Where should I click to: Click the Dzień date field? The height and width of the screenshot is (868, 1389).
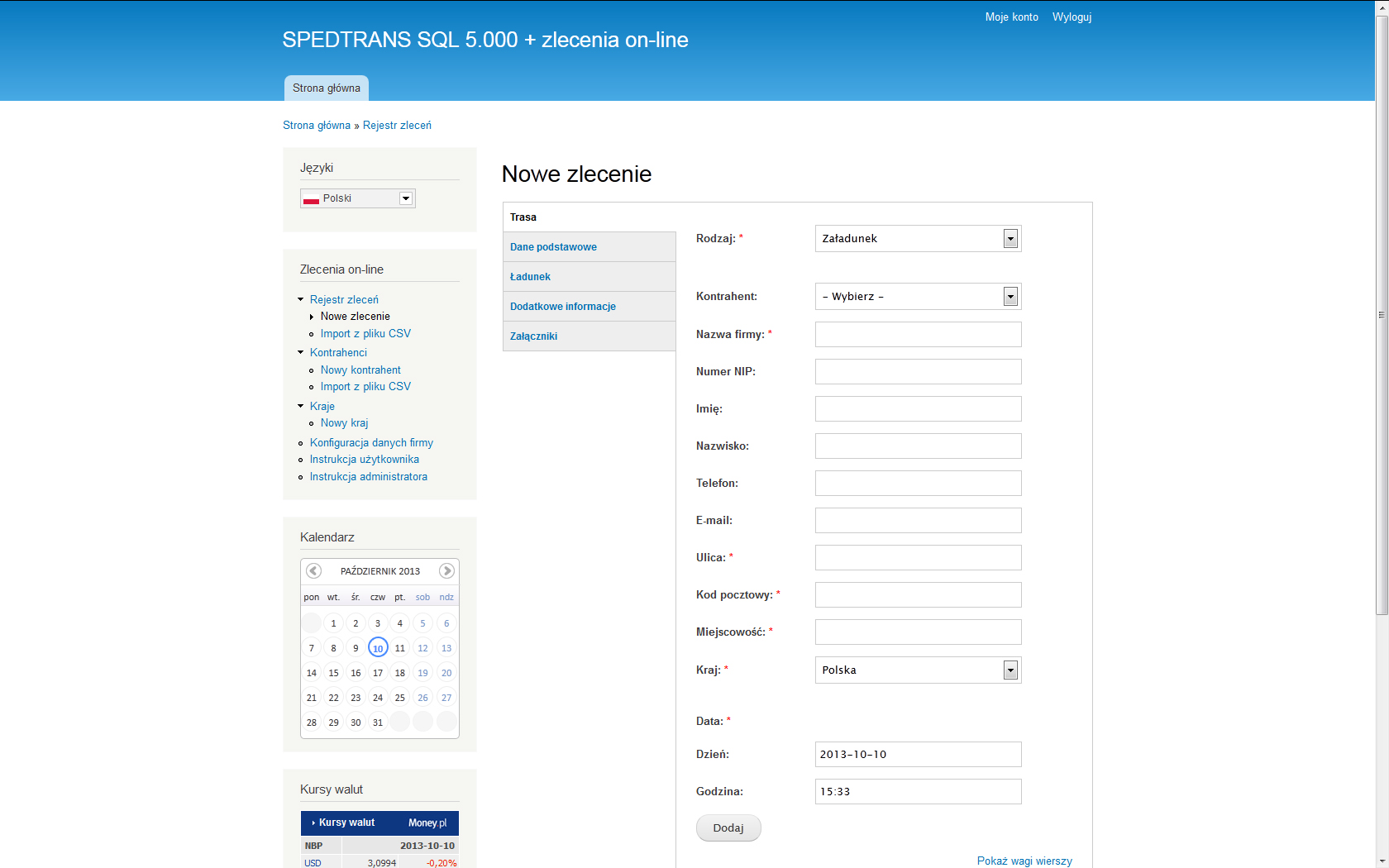pos(919,754)
